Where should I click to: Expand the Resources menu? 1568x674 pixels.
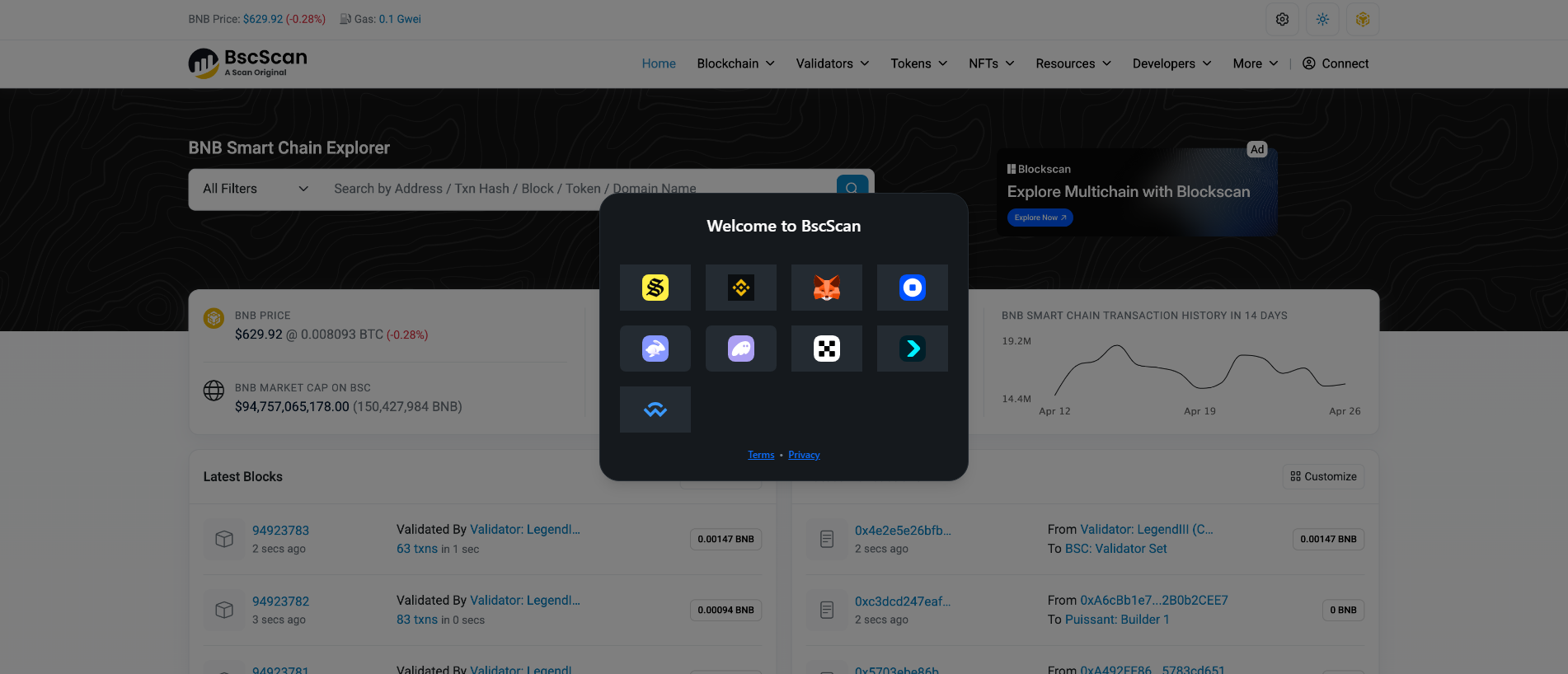(x=1073, y=63)
